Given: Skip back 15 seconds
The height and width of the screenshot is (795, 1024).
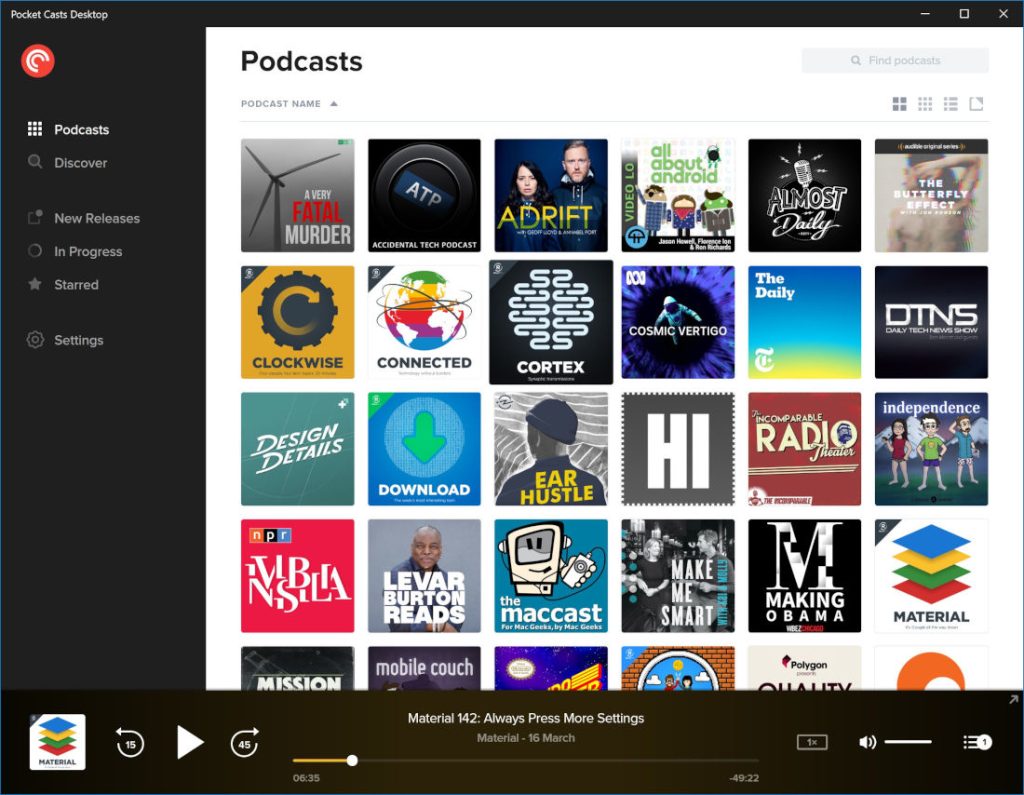Looking at the screenshot, I should 130,743.
